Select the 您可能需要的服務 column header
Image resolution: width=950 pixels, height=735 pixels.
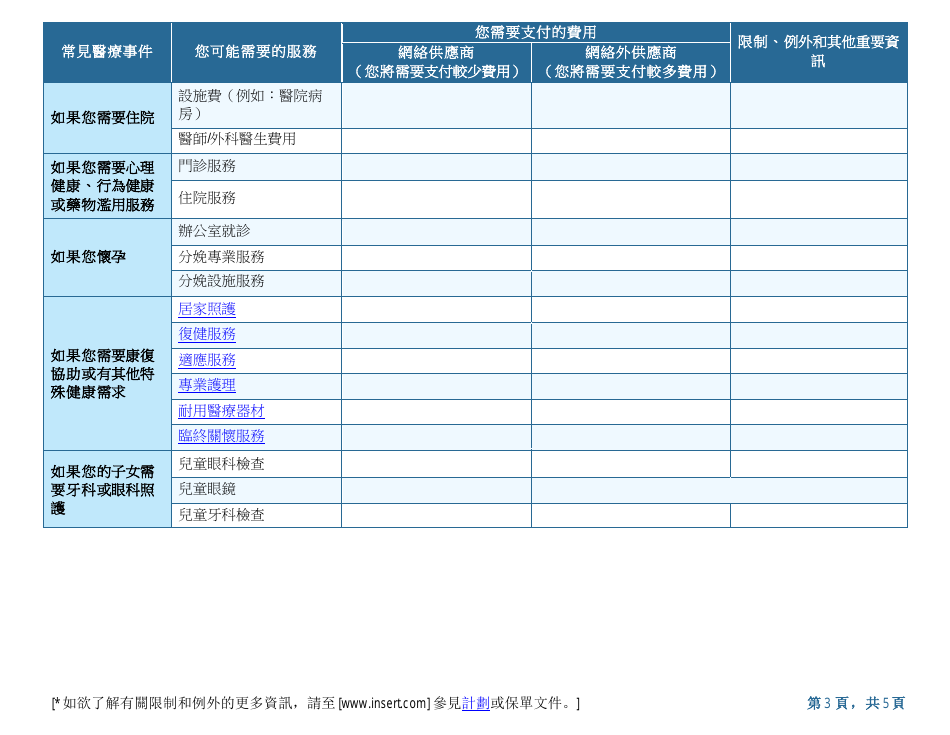[x=257, y=50]
